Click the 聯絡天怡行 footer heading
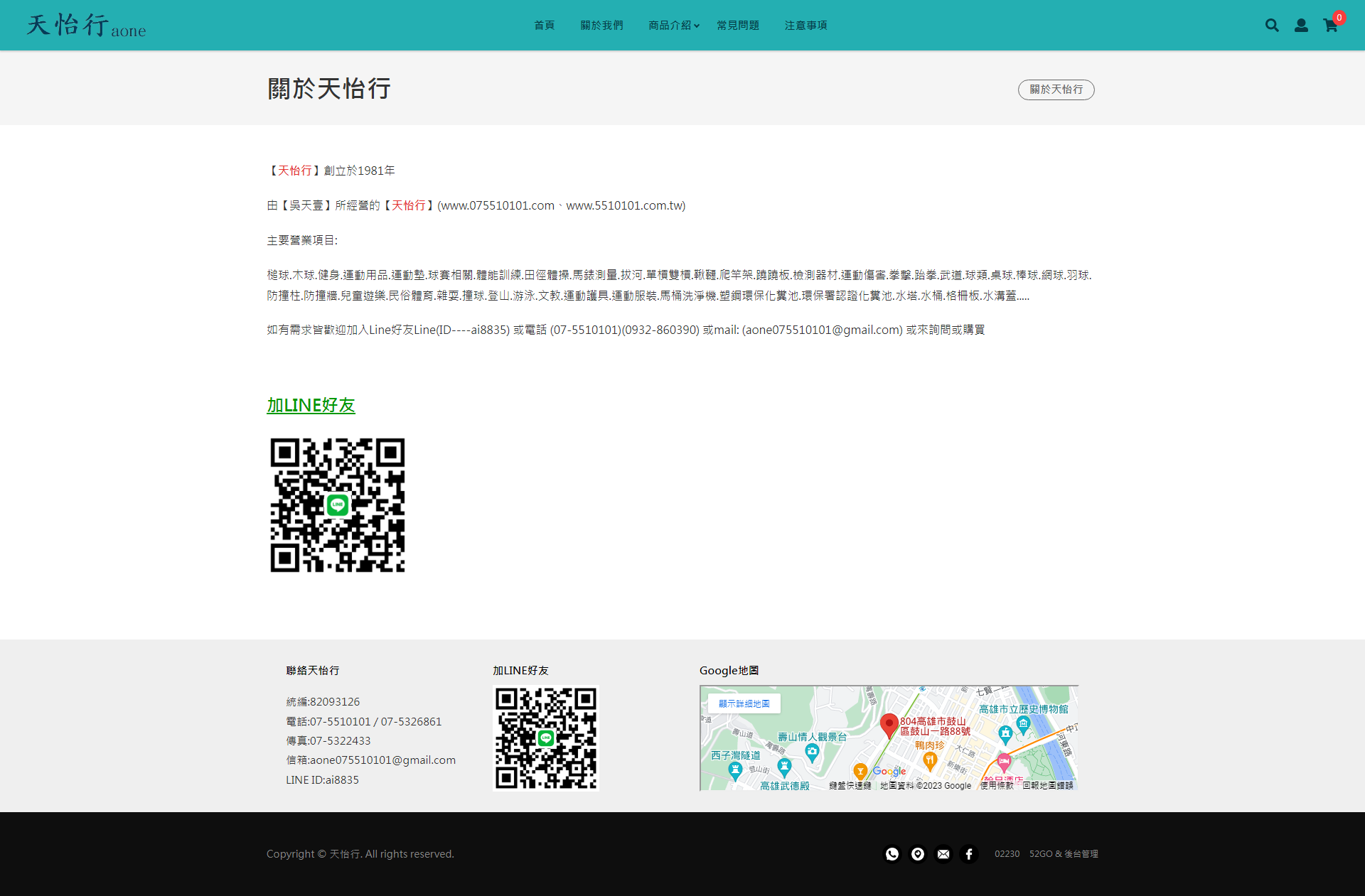This screenshot has height=896, width=1365. pos(313,671)
